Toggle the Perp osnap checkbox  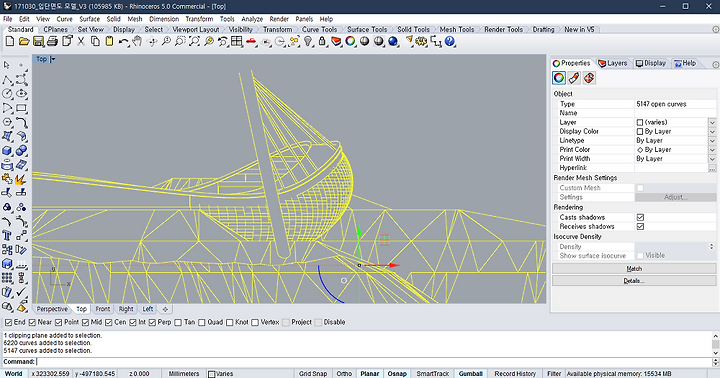[x=152, y=322]
